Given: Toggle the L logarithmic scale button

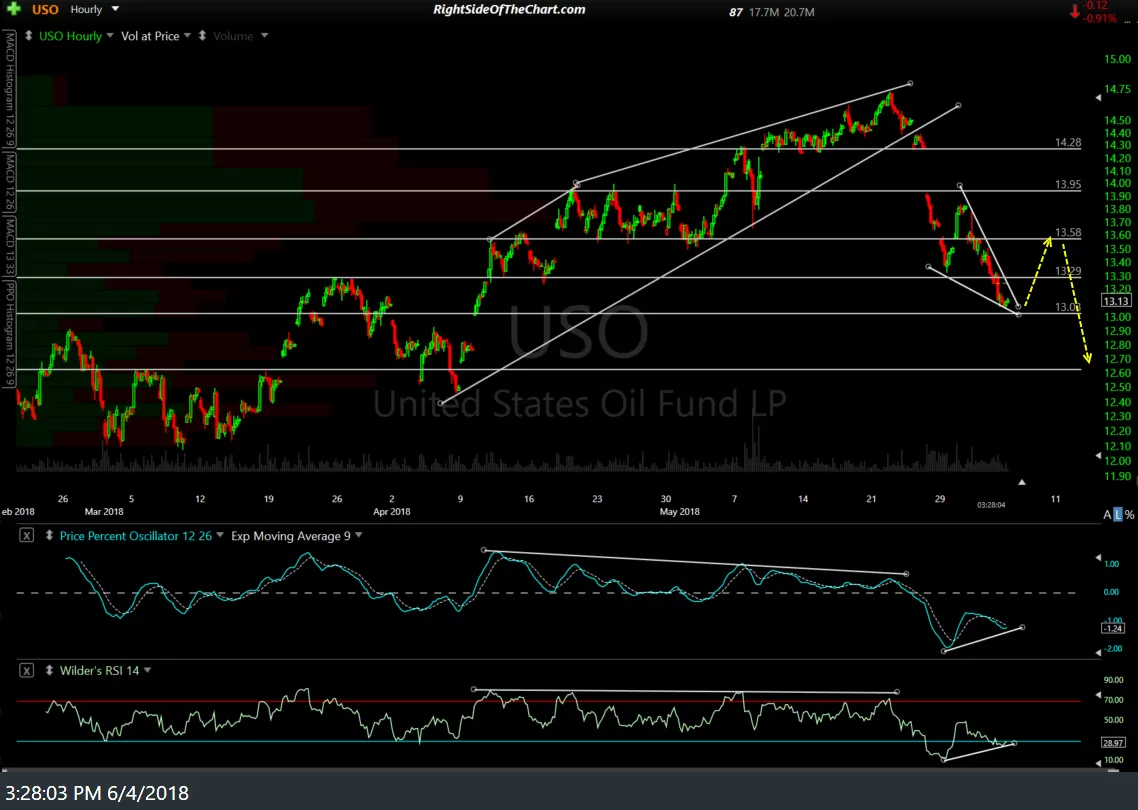Looking at the screenshot, I should pyautogui.click(x=1118, y=514).
